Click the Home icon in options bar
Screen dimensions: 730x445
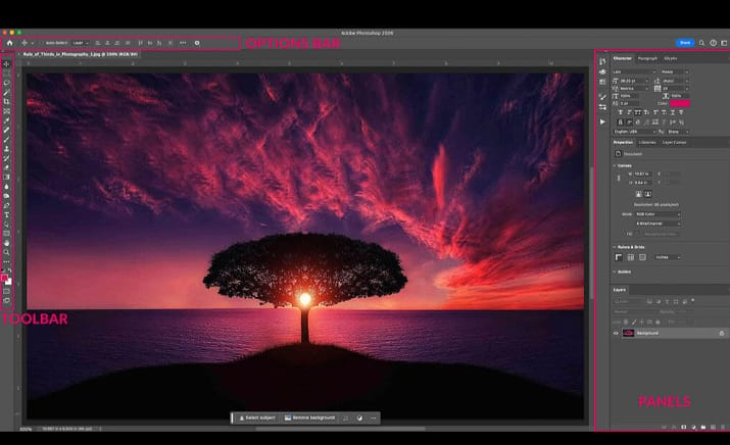click(x=9, y=43)
